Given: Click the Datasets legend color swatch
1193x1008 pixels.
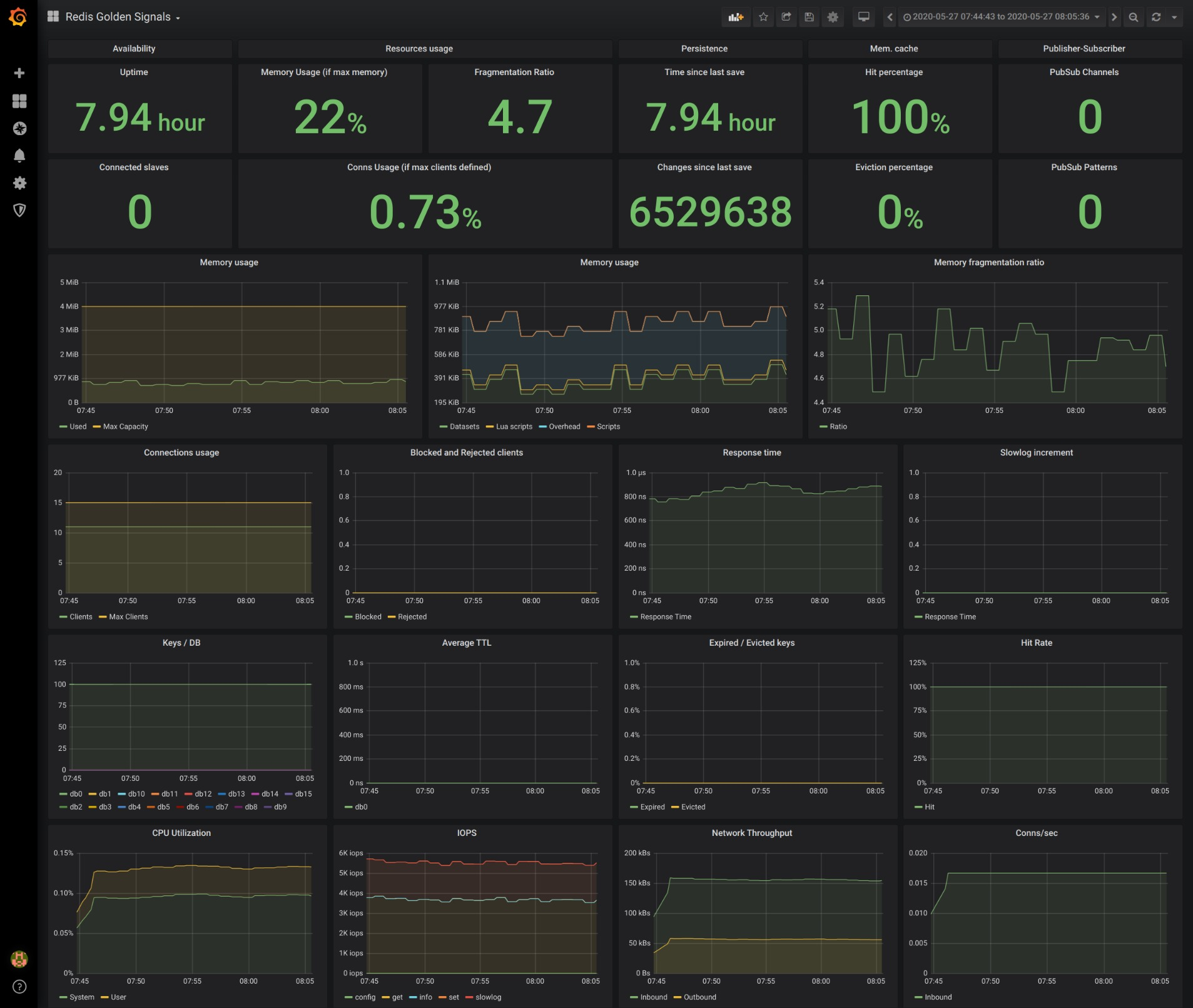Looking at the screenshot, I should pos(444,427).
